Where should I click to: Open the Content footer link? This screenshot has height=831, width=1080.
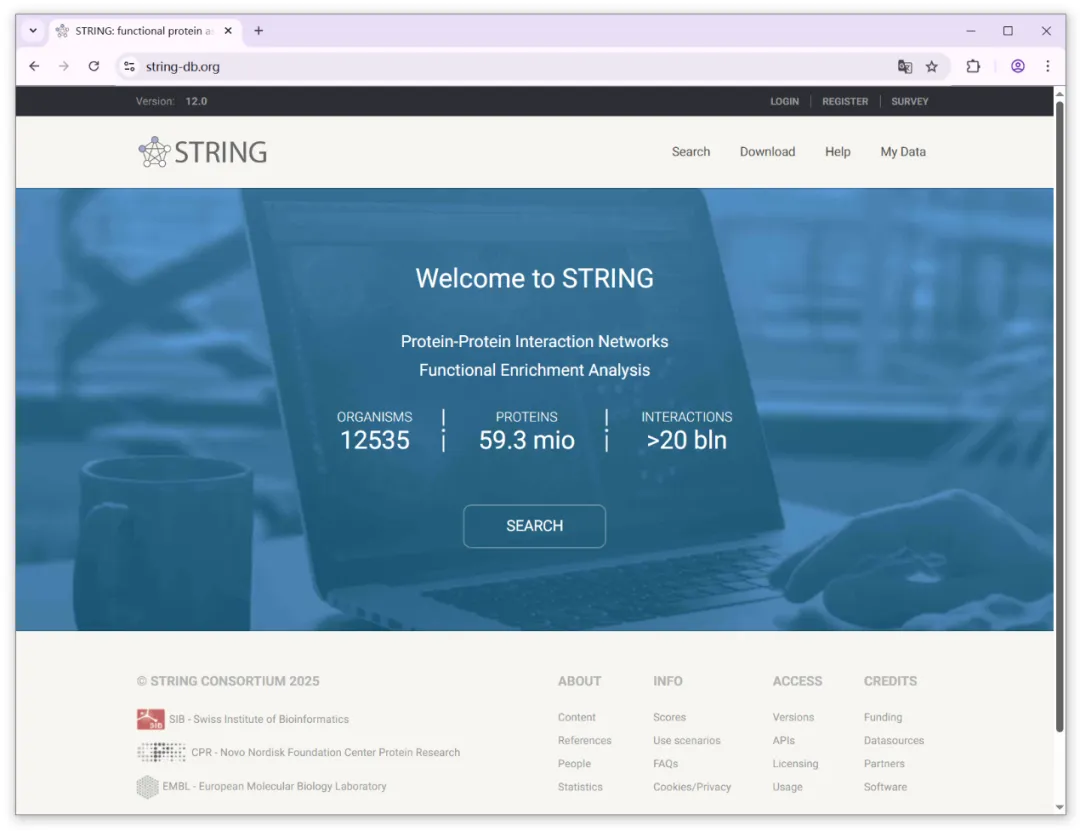tap(577, 717)
